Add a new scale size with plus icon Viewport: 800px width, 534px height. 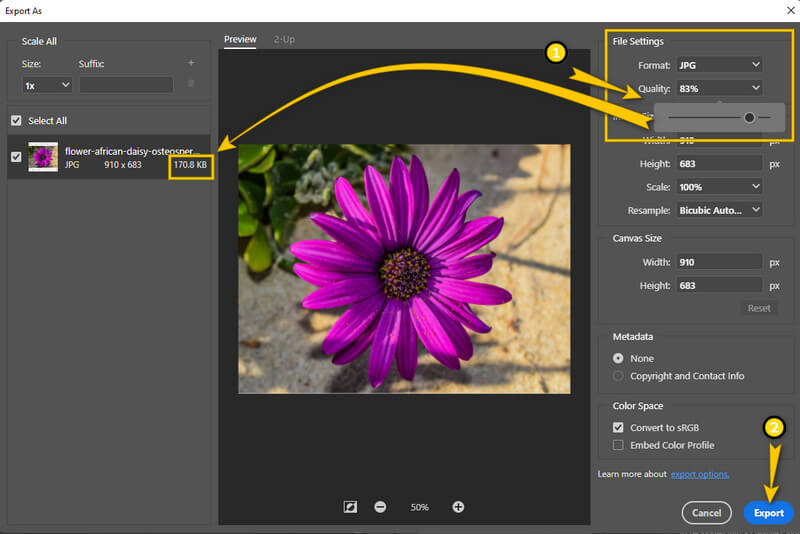point(191,64)
